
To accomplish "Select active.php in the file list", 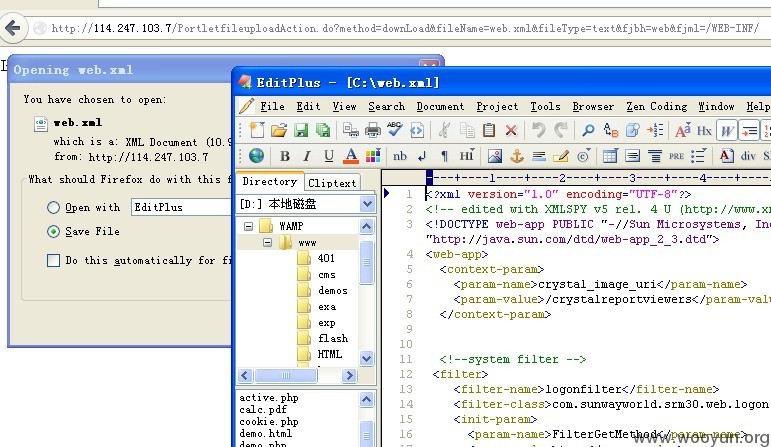I will 268,397.
